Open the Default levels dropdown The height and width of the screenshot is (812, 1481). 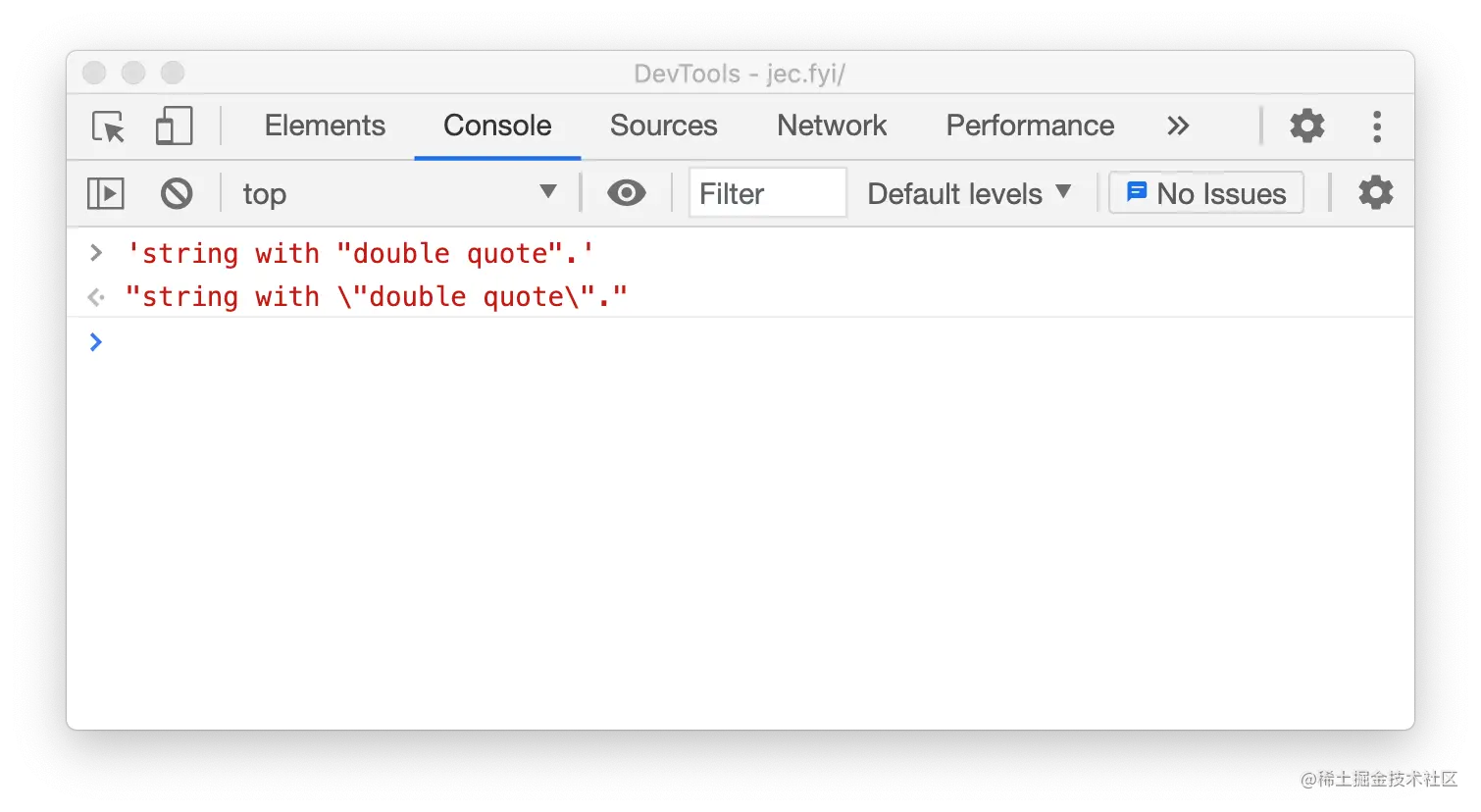[x=969, y=193]
